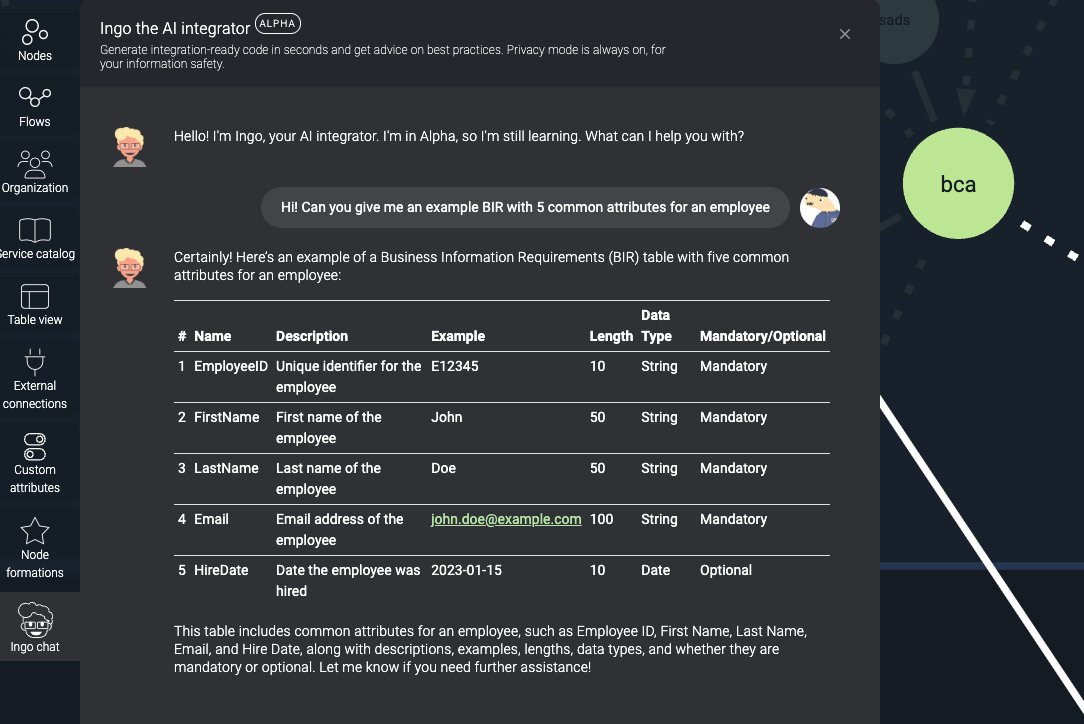
Task: Open the Service catalog book icon
Action: (35, 231)
